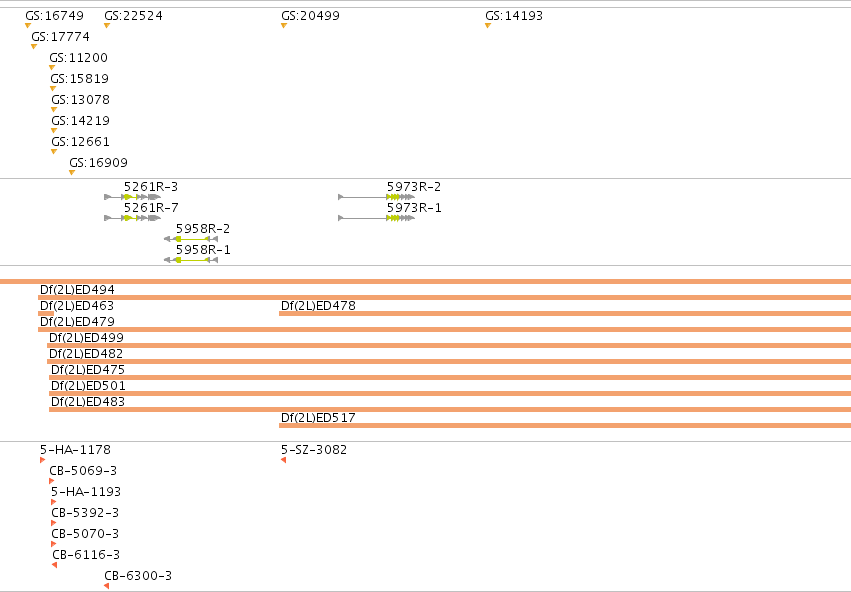Click the short orange bar under Df(2L)ED463
Image resolution: width=851 pixels, height=592 pixels.
click(46, 314)
